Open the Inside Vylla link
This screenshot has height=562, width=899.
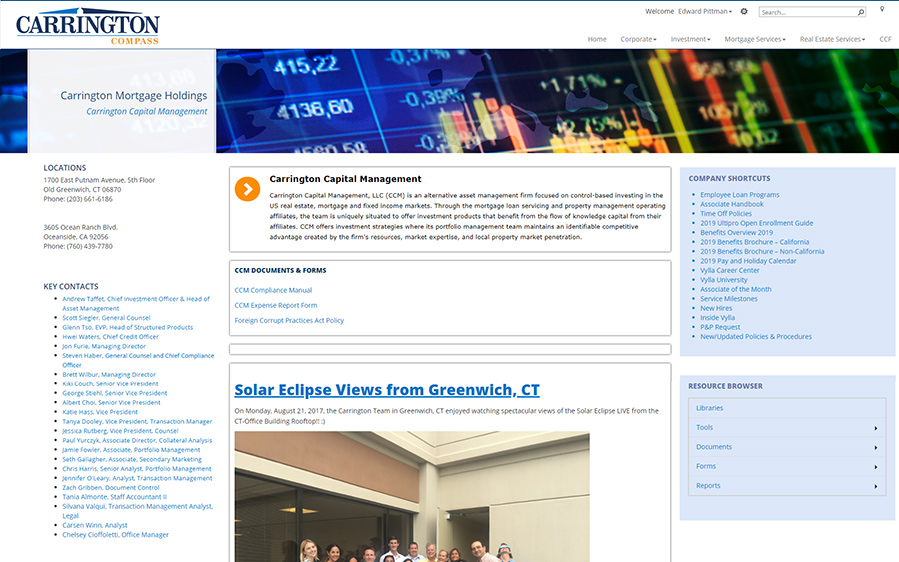tap(717, 318)
